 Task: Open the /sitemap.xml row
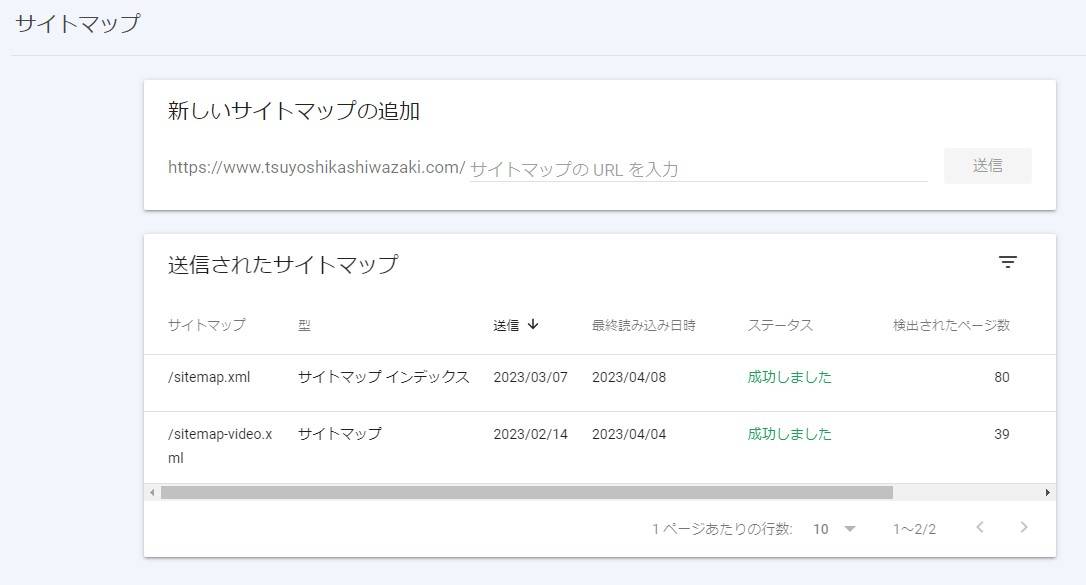[x=209, y=378]
